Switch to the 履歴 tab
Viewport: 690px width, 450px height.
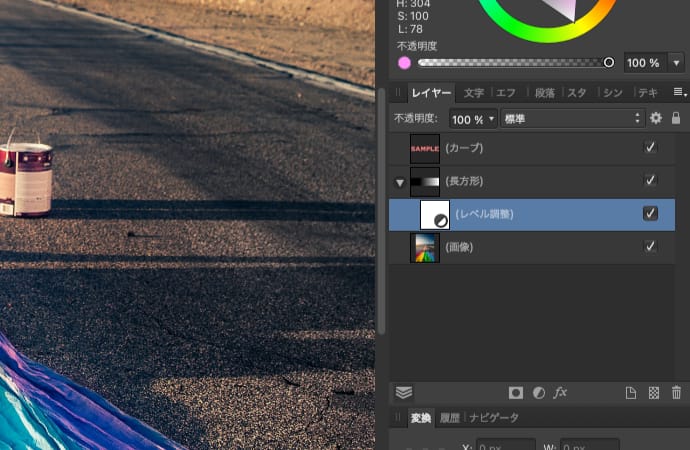[450, 418]
